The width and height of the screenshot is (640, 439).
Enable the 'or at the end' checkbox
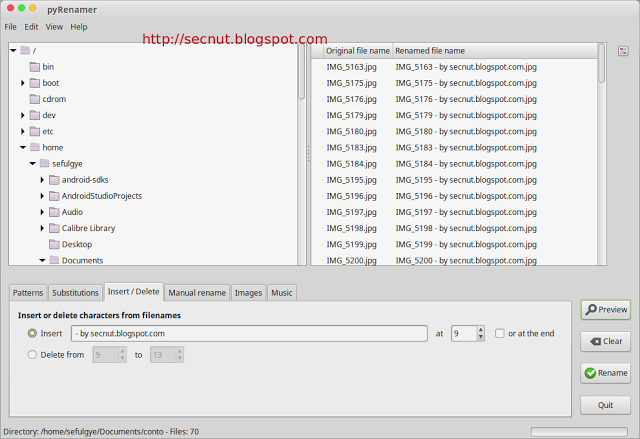(x=500, y=333)
